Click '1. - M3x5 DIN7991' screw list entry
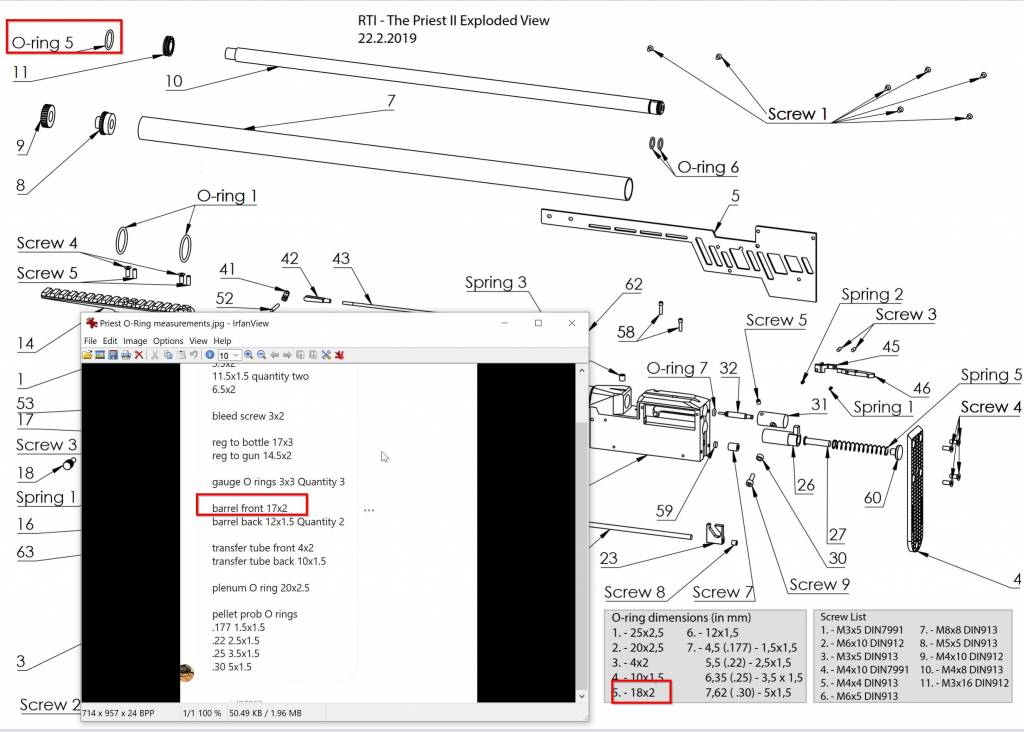Image resolution: width=1024 pixels, height=732 pixels. click(x=861, y=630)
